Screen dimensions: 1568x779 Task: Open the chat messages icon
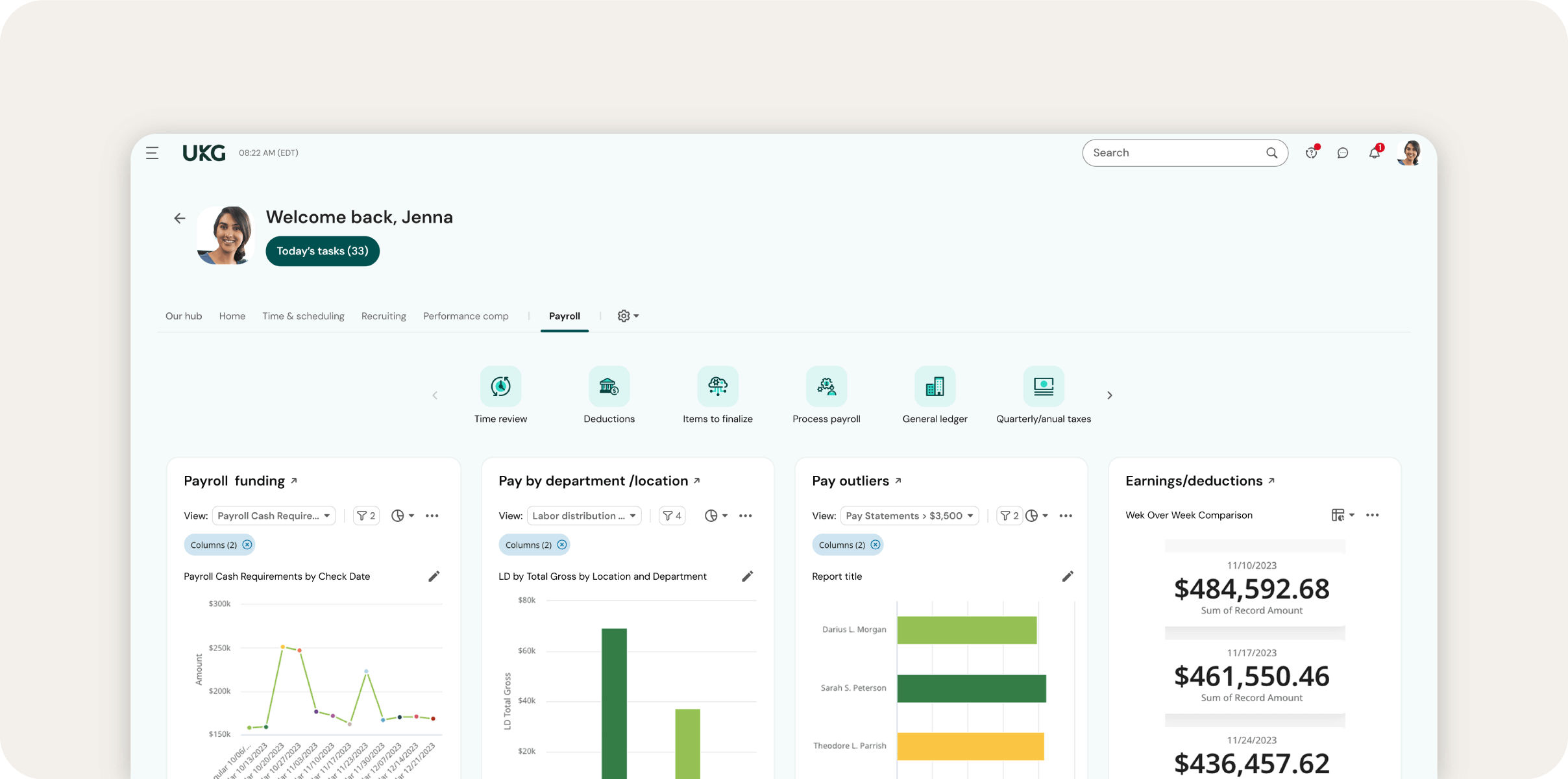click(x=1342, y=153)
